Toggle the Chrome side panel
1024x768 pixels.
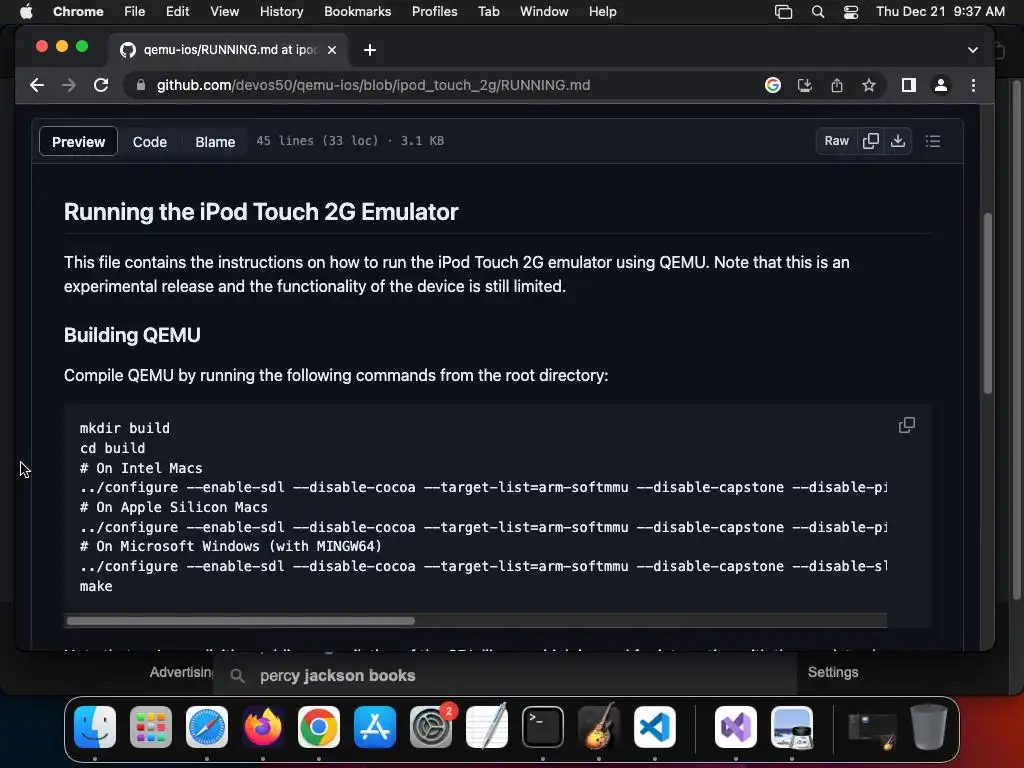click(908, 85)
